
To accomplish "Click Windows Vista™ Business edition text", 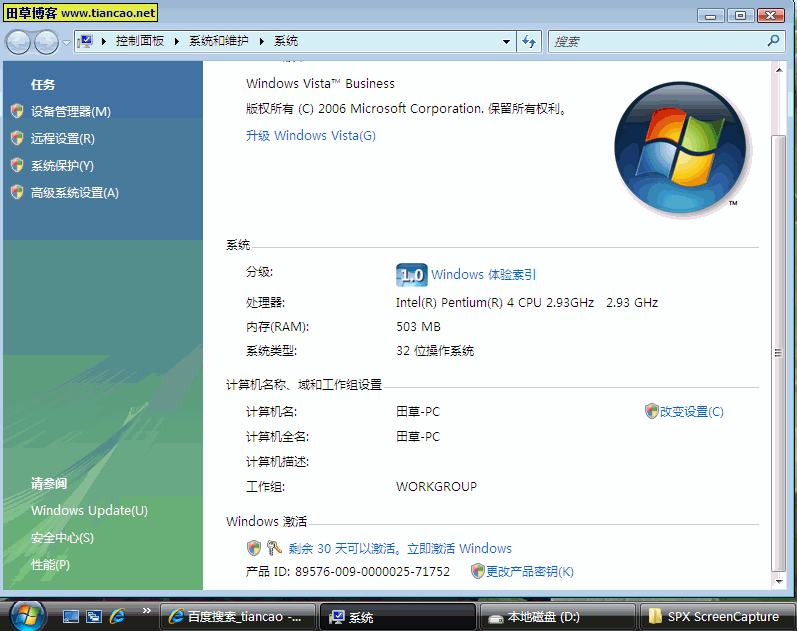I will [x=320, y=83].
